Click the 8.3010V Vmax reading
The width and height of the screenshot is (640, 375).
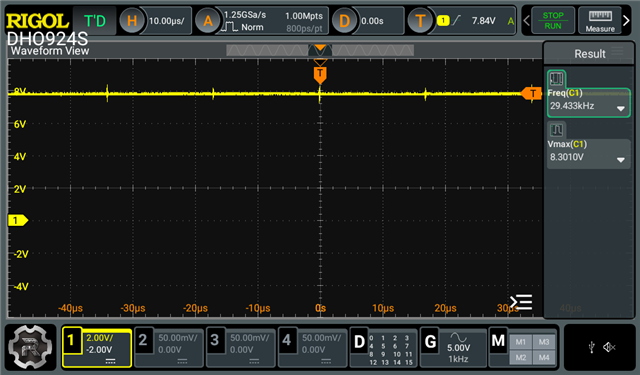(567, 157)
